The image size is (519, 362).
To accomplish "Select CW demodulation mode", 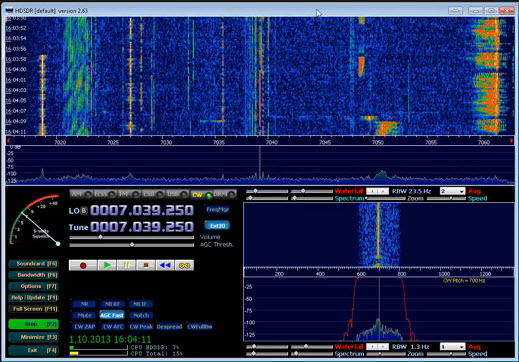I will tap(201, 194).
